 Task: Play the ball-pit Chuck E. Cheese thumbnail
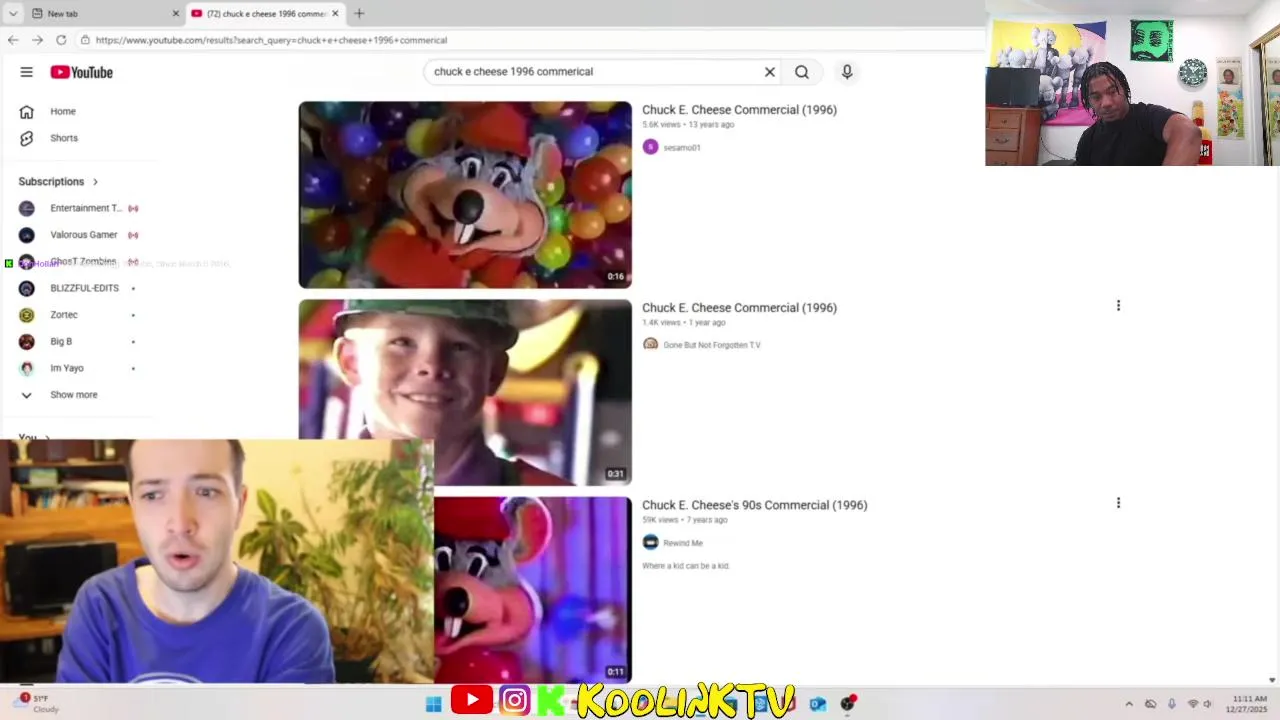465,195
